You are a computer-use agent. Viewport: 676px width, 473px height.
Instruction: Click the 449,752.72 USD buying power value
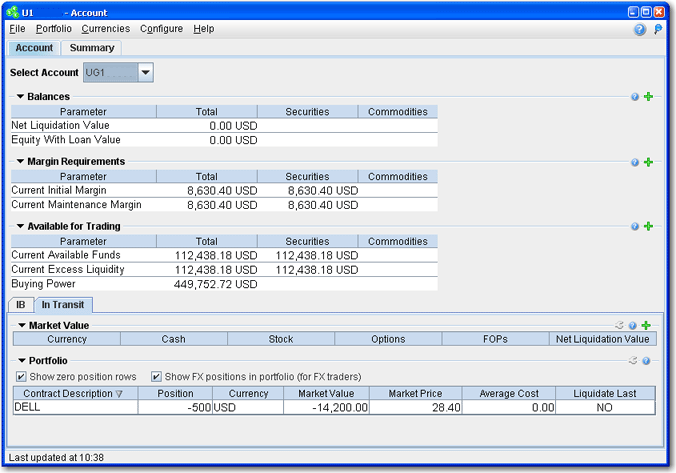[215, 284]
